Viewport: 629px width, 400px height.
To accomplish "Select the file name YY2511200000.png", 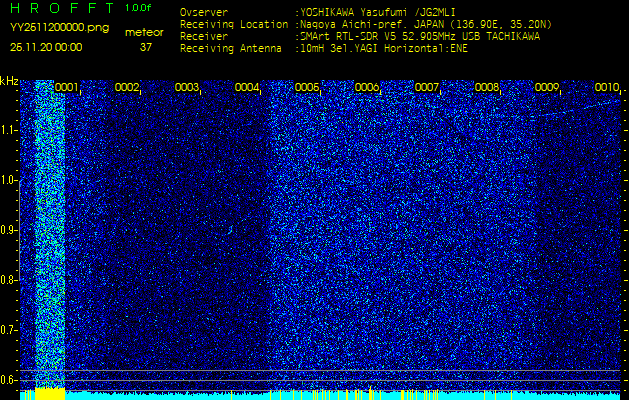I will coord(59,28).
